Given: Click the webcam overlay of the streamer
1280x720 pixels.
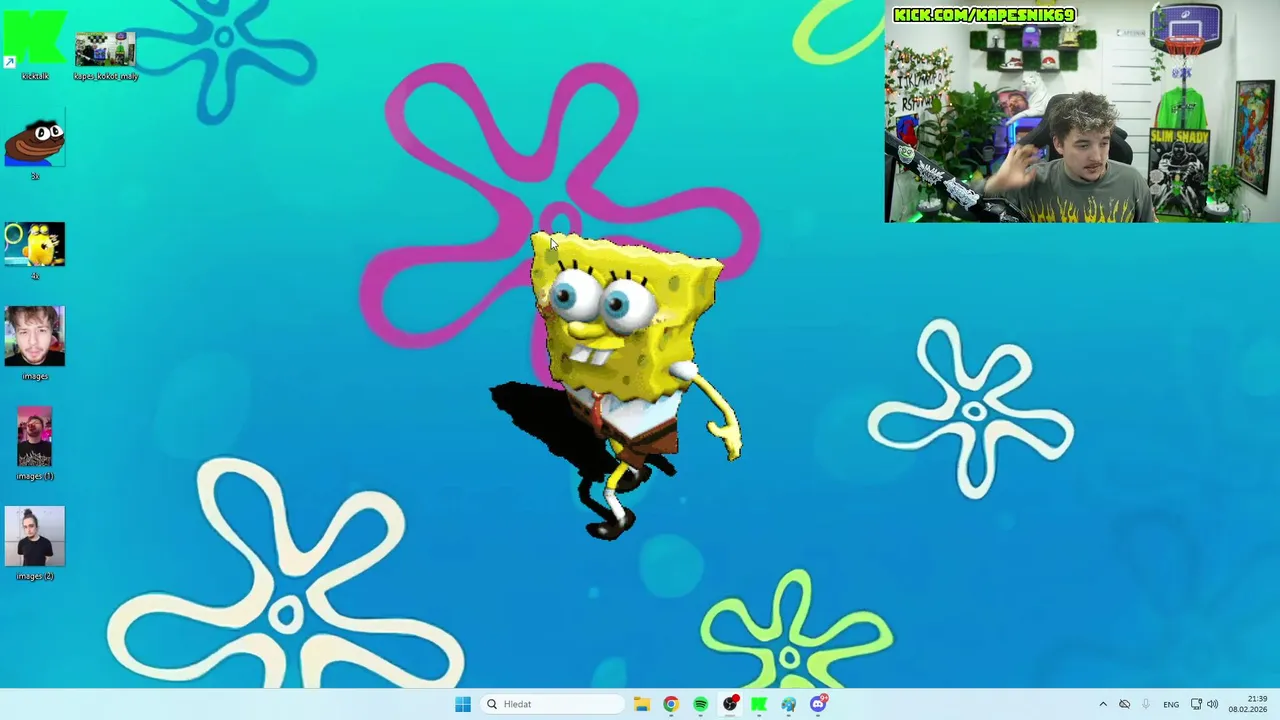Looking at the screenshot, I should pyautogui.click(x=1082, y=111).
